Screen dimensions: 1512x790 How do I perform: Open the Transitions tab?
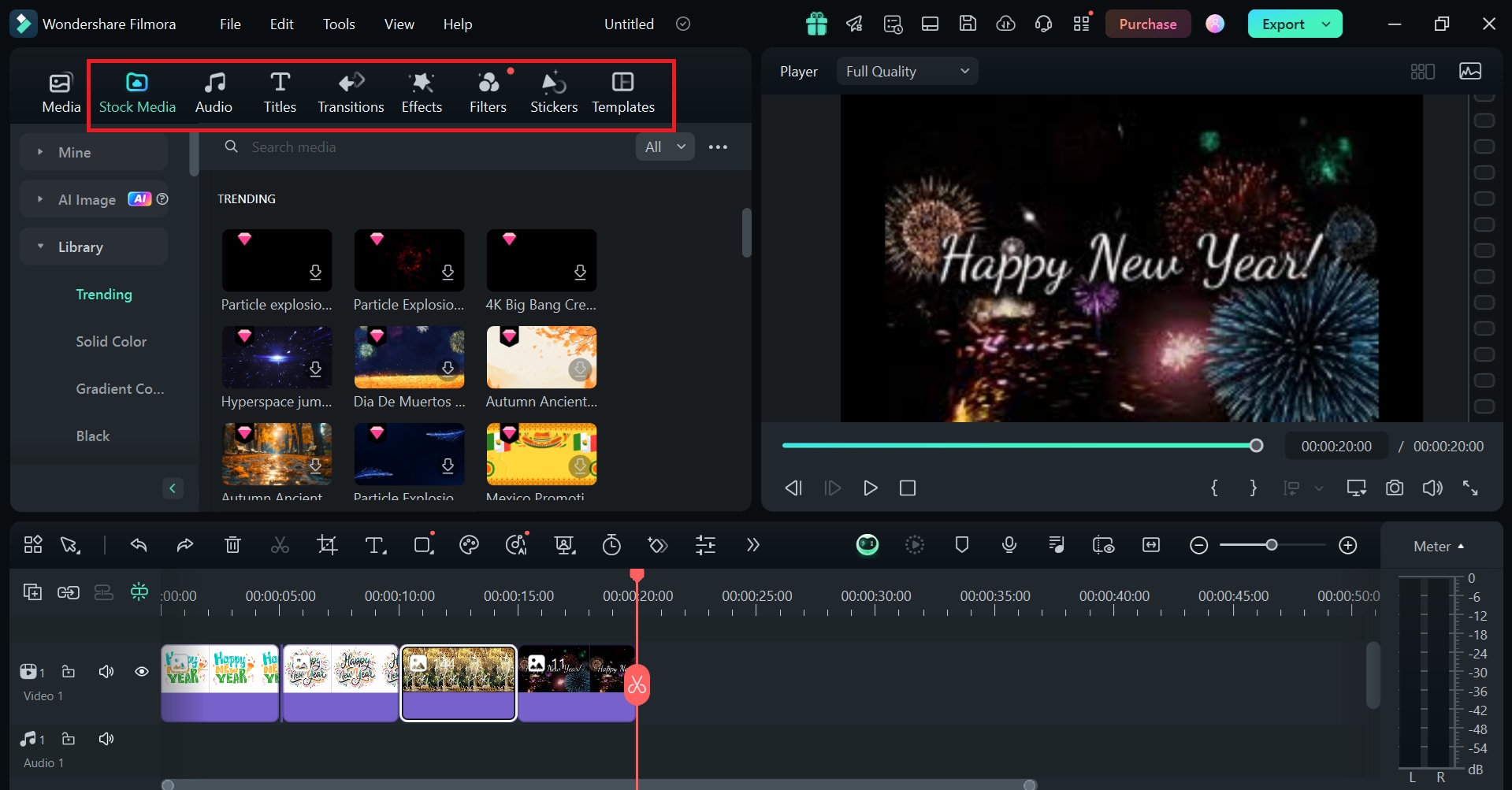coord(351,93)
